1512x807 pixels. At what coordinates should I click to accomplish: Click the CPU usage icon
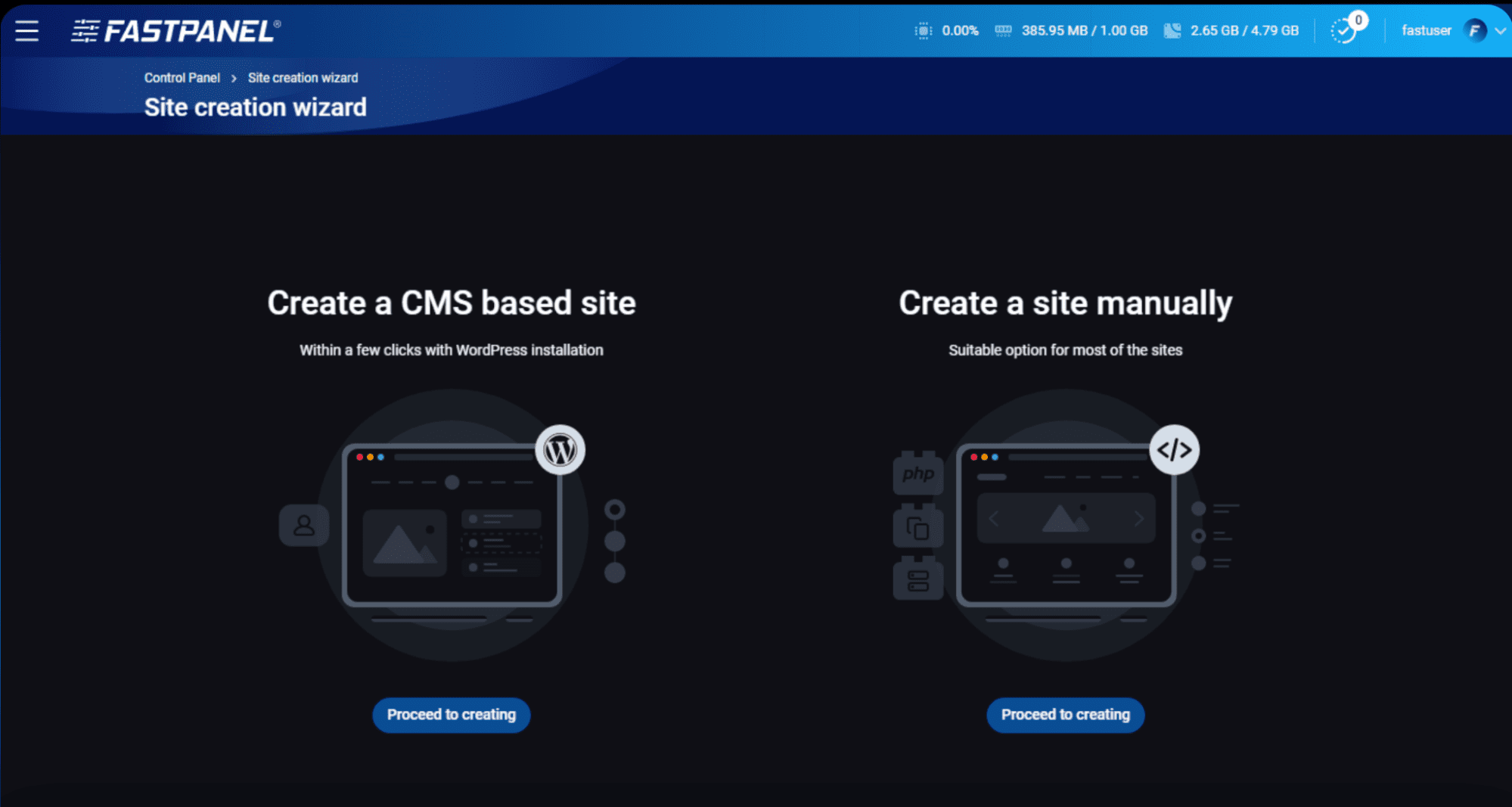923,30
